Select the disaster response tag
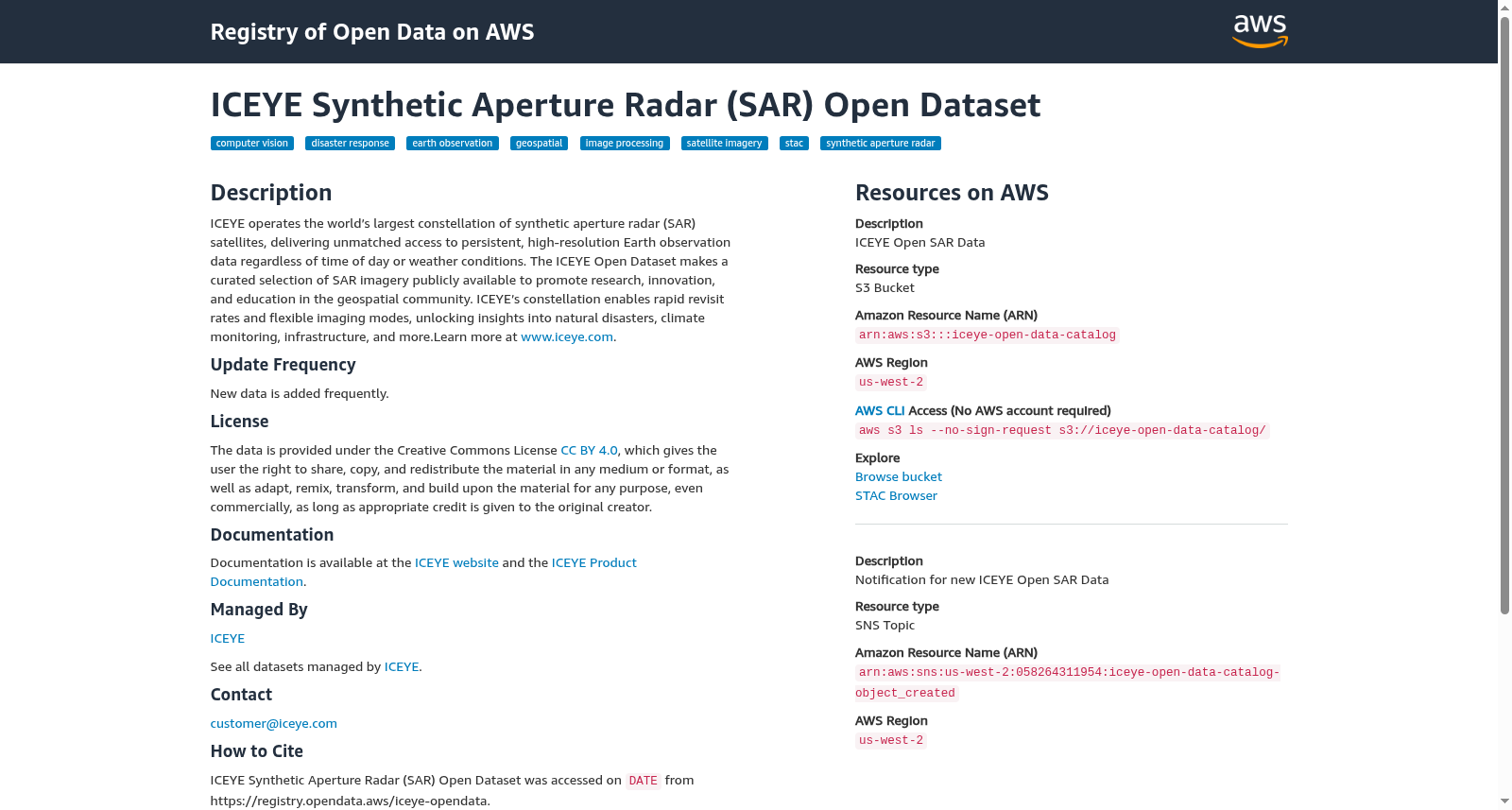This screenshot has height=810, width=1512. 350,144
